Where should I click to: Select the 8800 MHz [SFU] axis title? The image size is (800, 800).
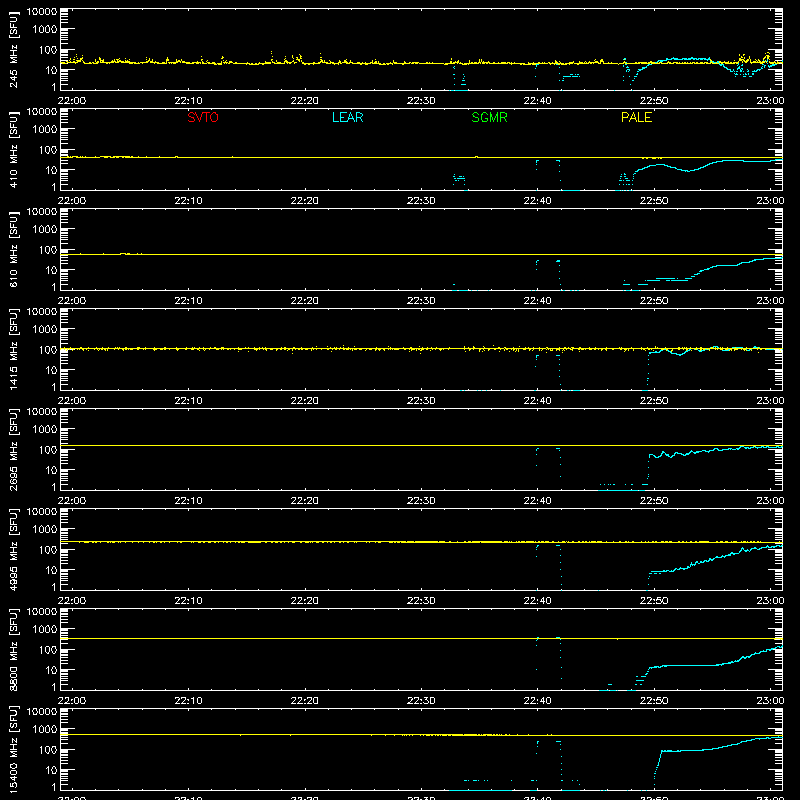pyautogui.click(x=14, y=649)
